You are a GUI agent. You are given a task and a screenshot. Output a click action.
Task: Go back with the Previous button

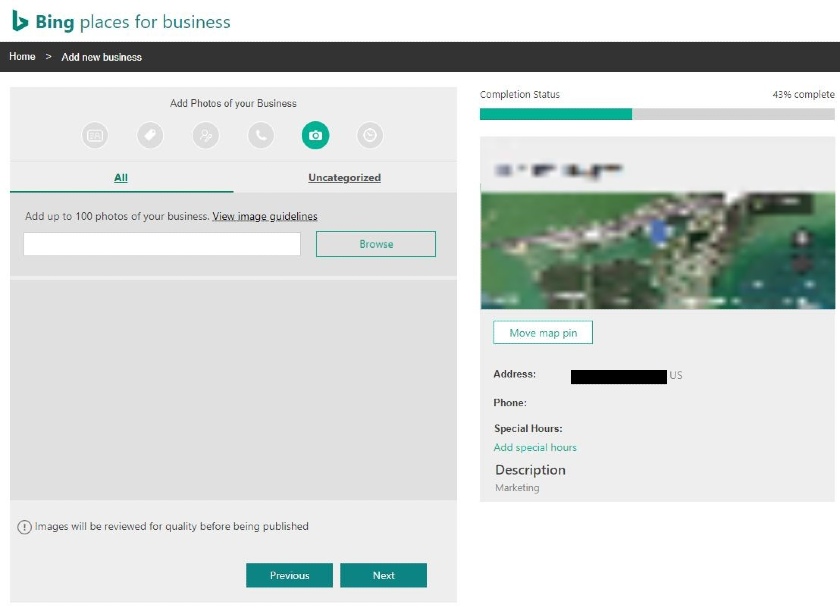tap(289, 575)
